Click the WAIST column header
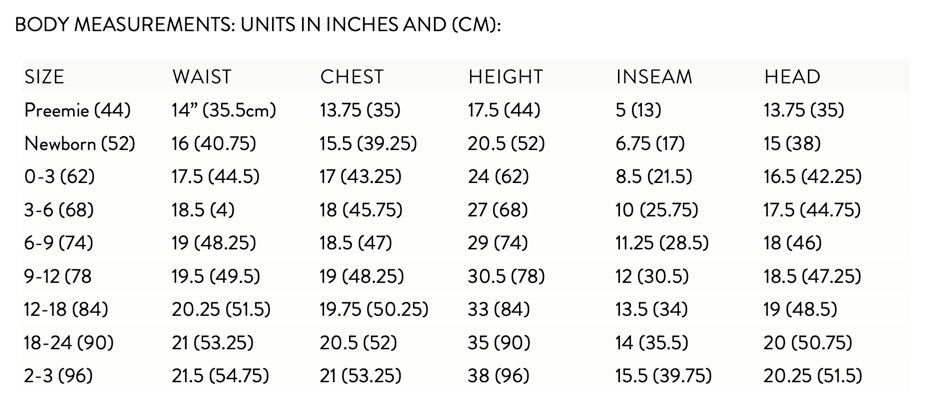Viewport: 931px width, 417px height. click(x=201, y=77)
